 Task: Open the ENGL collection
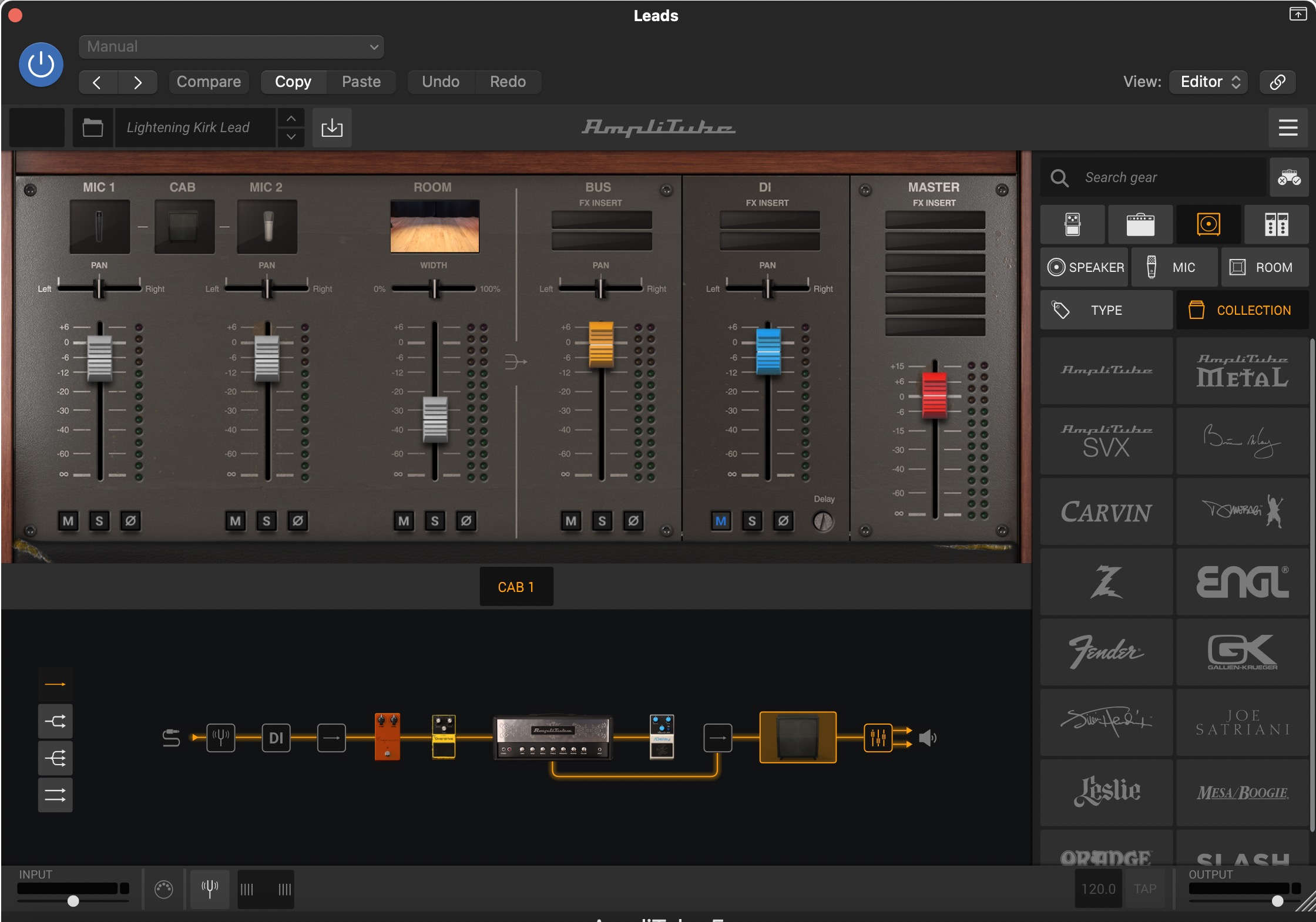(x=1243, y=582)
